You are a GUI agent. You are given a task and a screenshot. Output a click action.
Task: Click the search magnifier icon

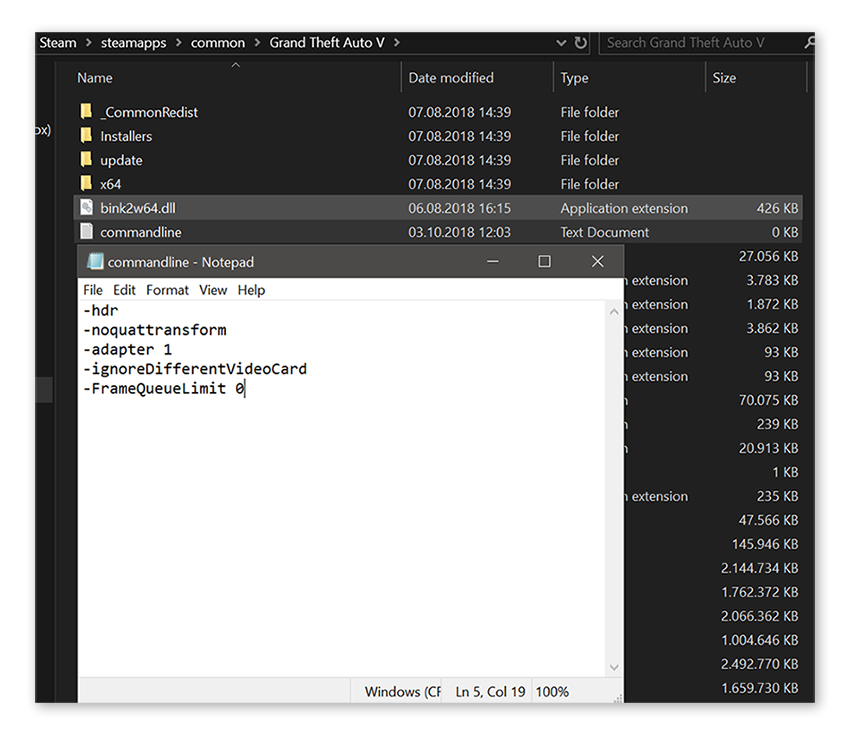coord(809,43)
